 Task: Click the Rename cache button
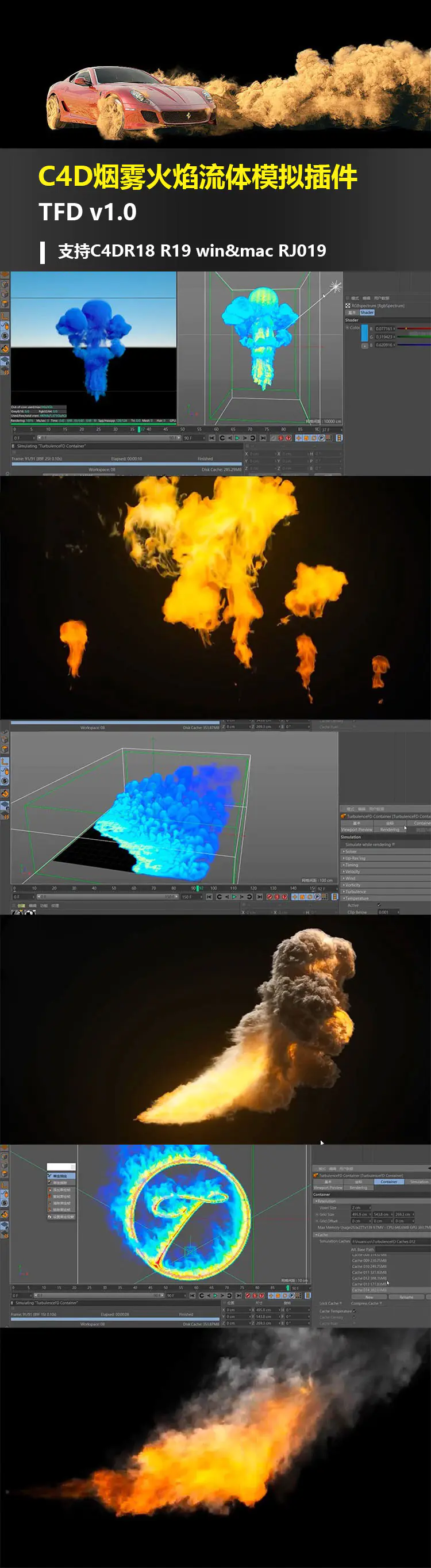point(406,1297)
